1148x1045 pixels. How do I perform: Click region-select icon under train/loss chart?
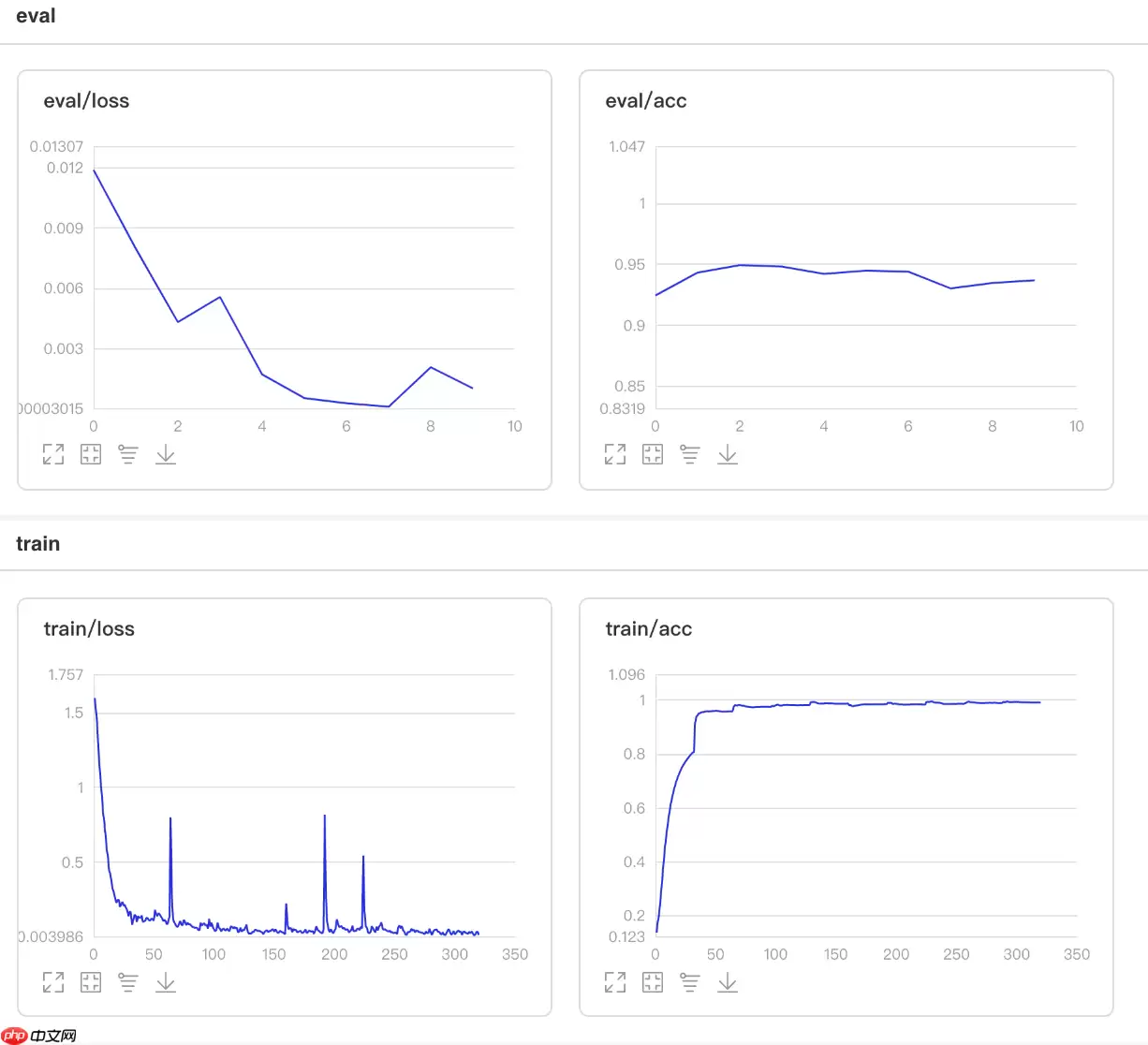pos(91,982)
